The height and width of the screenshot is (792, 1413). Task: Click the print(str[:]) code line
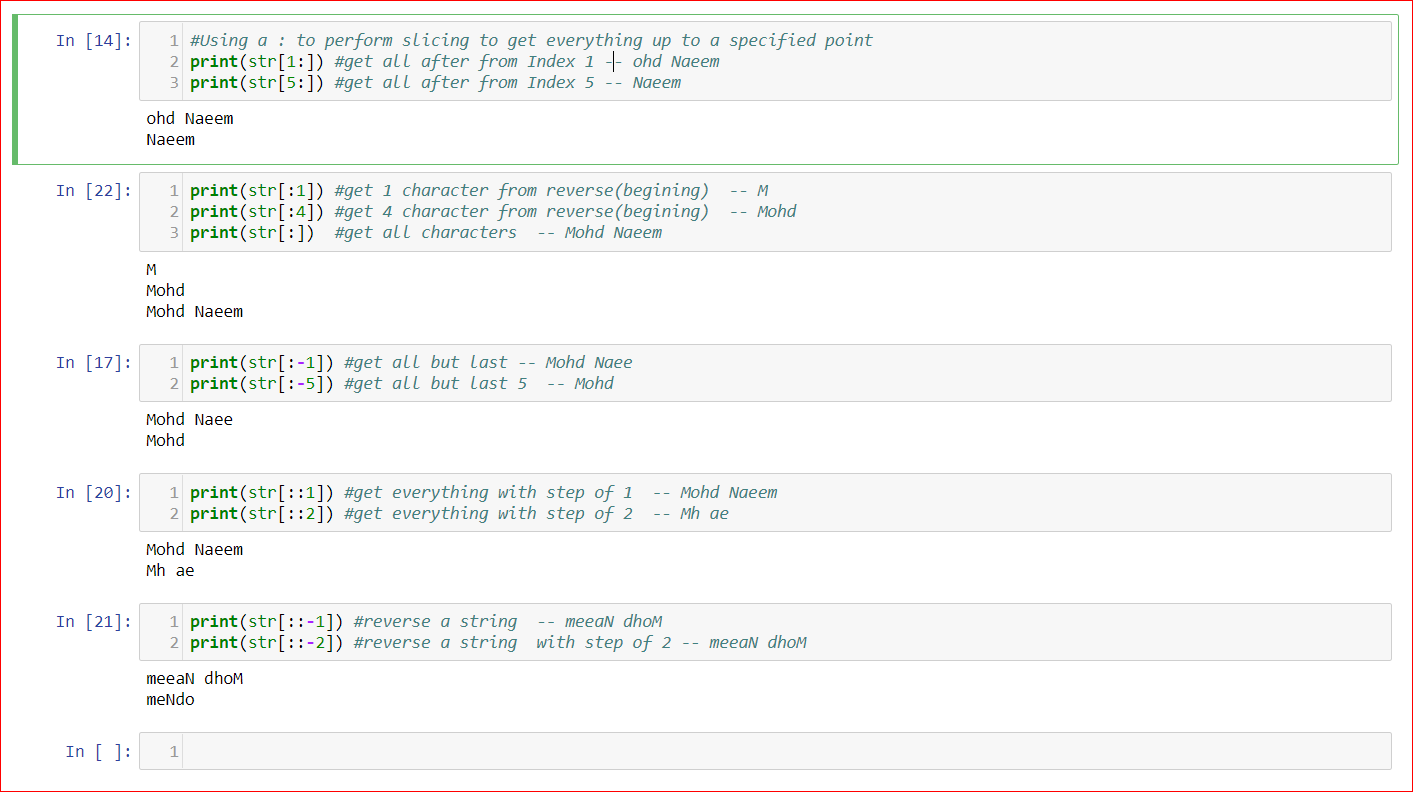pos(426,233)
